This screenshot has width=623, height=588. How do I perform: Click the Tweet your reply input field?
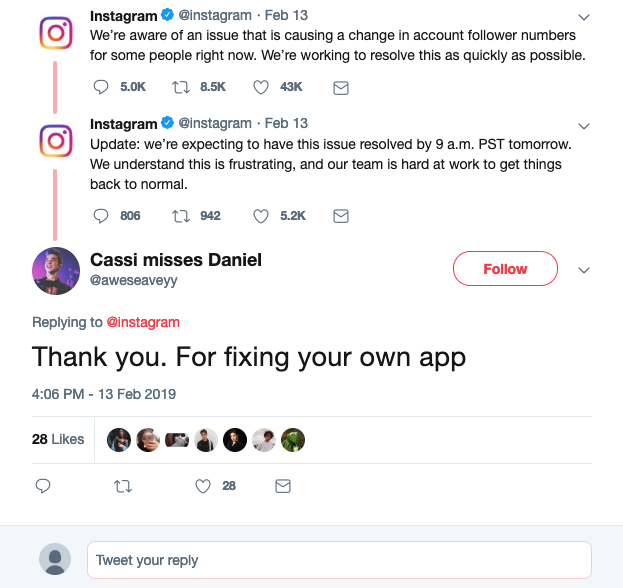pos(339,560)
